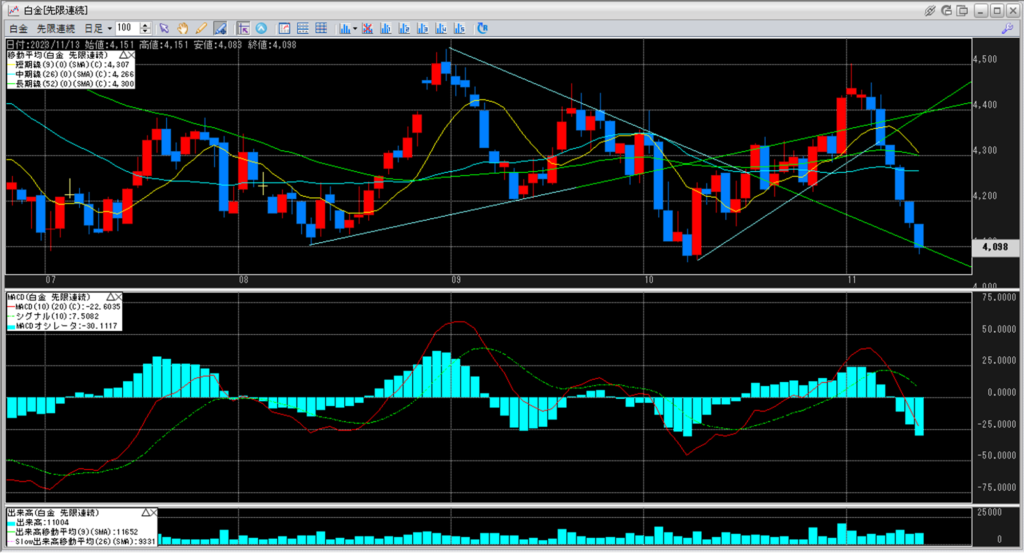Click the 75.0000 MACD axis label
The image size is (1024, 553).
click(999, 298)
